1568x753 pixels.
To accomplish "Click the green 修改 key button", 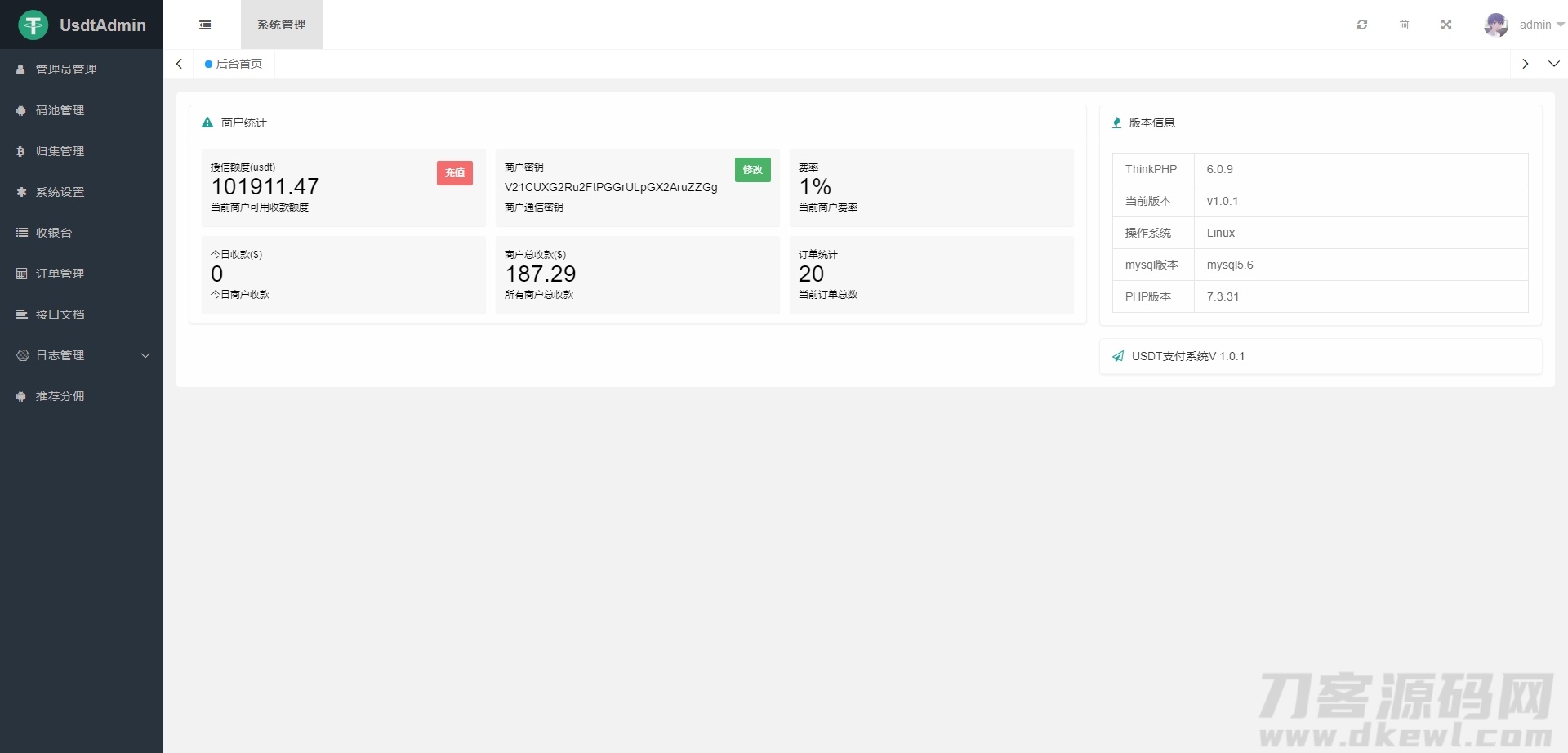I will (x=752, y=169).
